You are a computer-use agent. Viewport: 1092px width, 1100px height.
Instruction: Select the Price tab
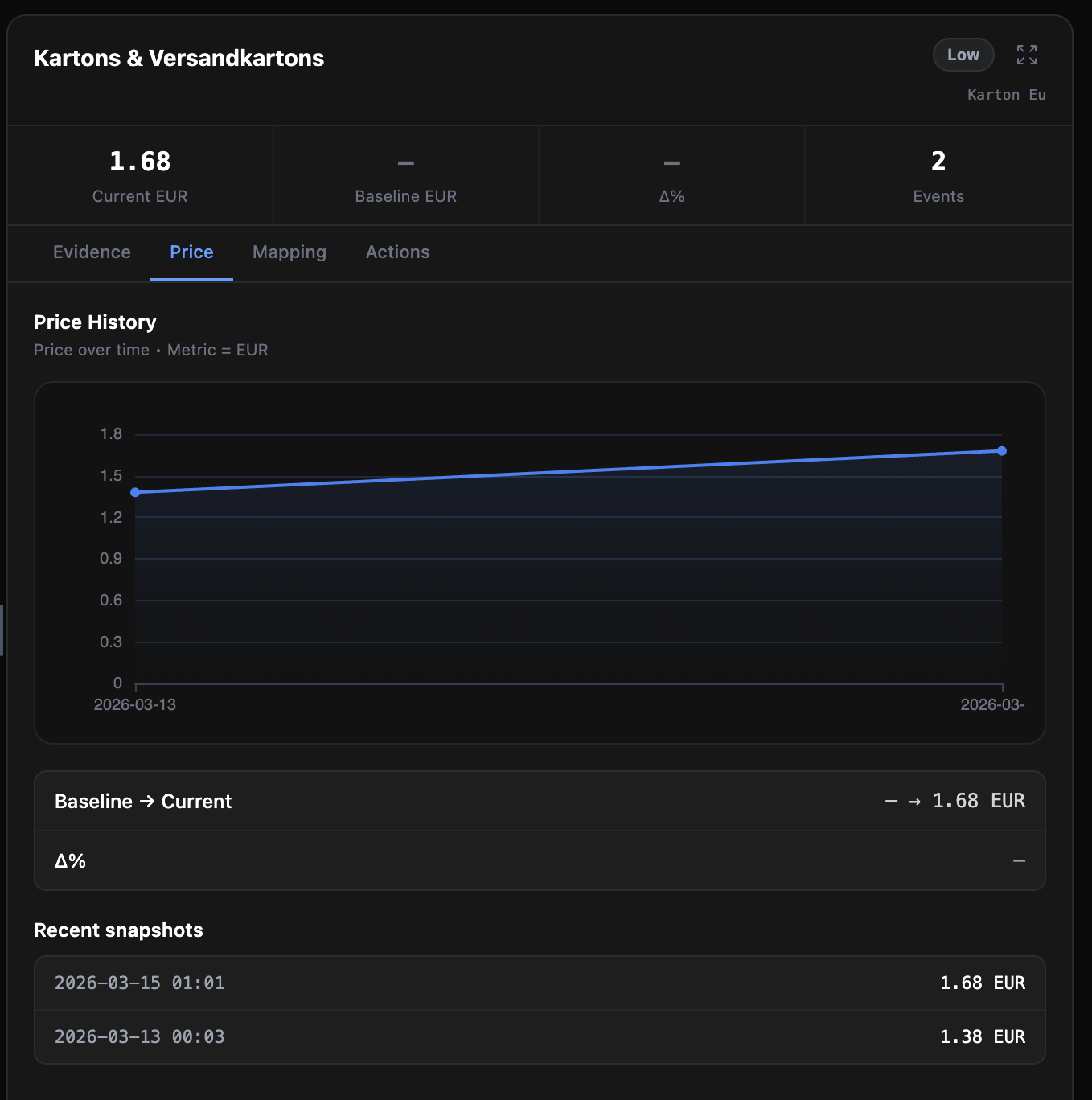pyautogui.click(x=191, y=252)
